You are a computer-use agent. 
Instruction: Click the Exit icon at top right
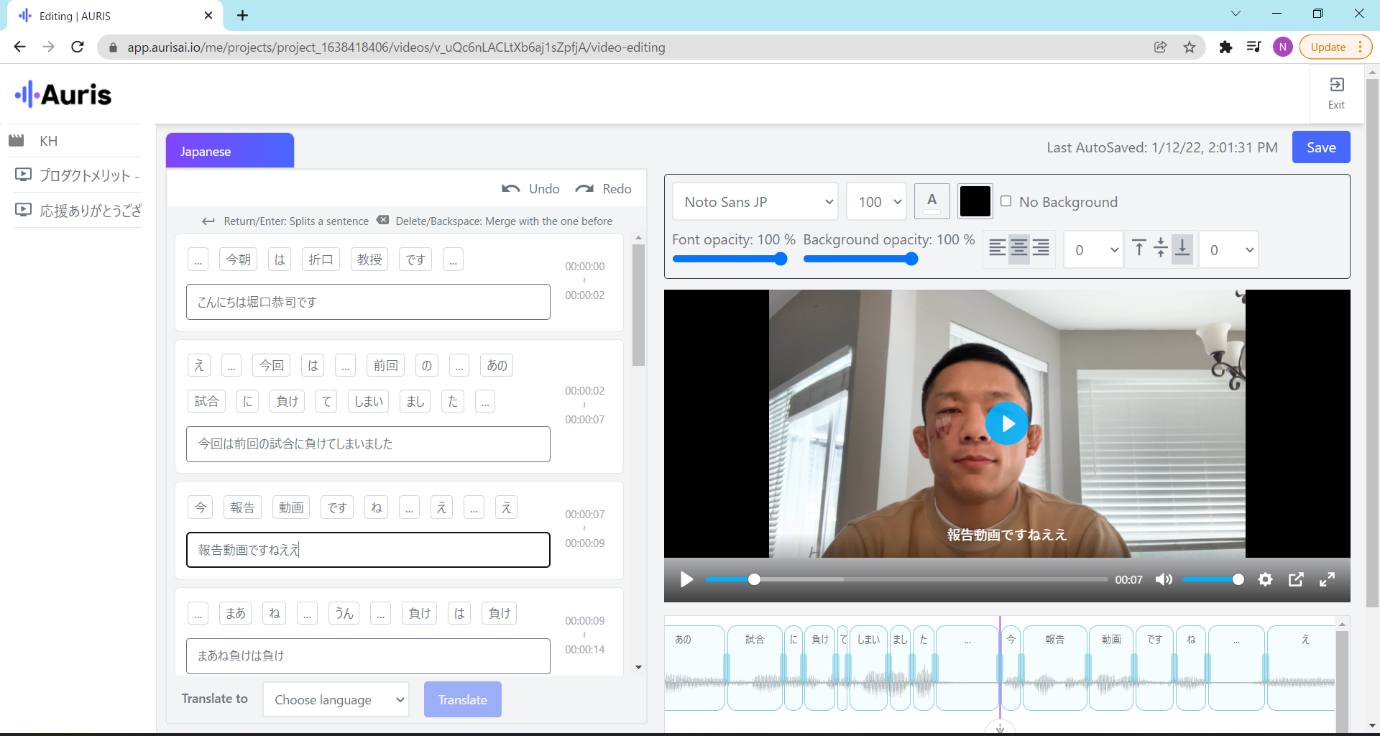[1336, 86]
